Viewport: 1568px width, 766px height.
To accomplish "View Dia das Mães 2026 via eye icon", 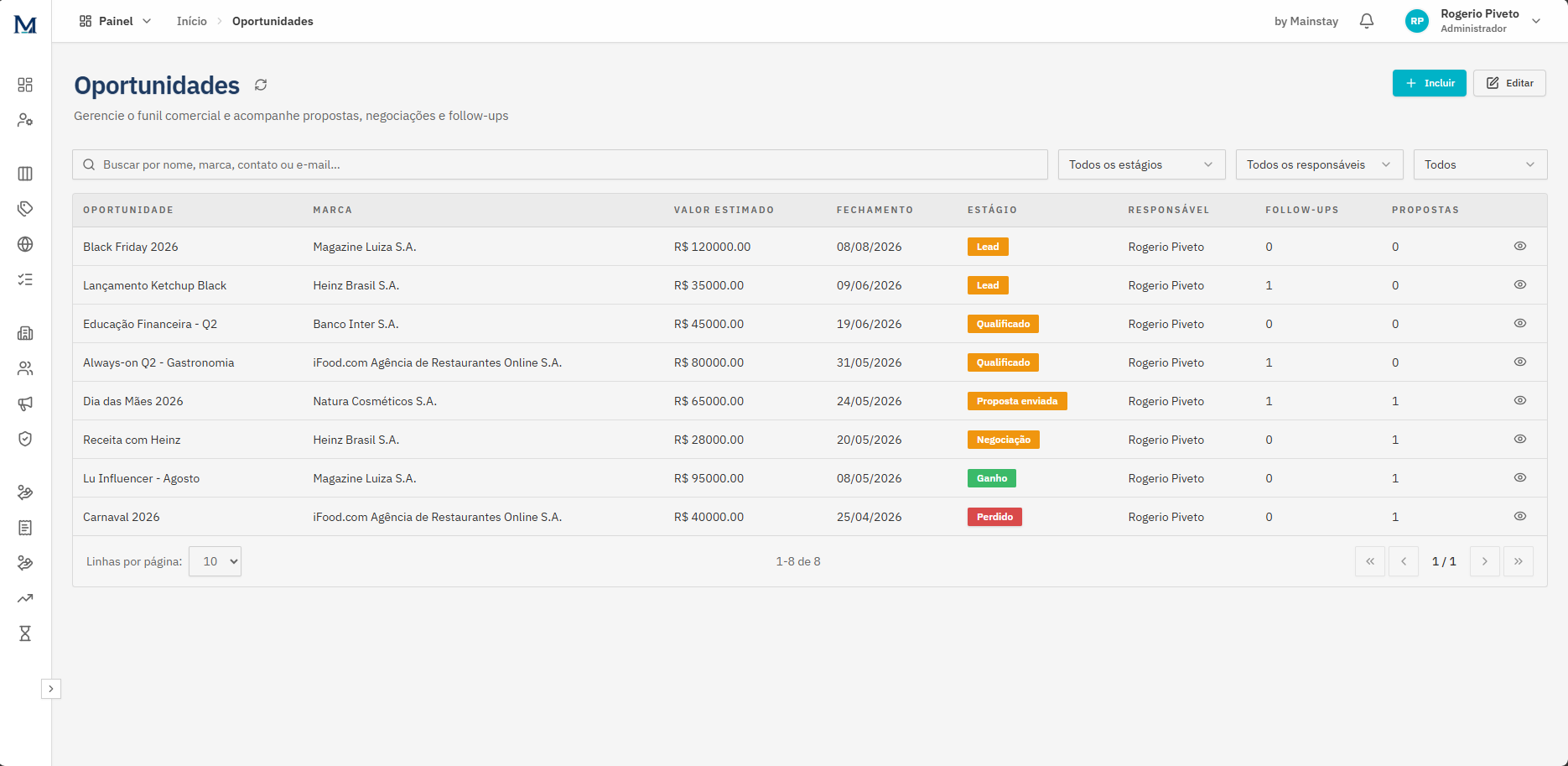I will [1520, 400].
